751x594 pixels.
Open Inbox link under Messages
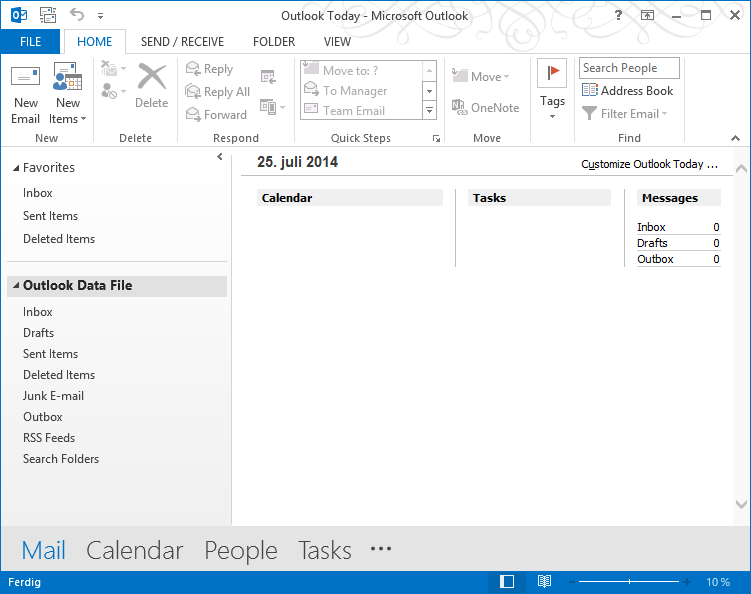[651, 227]
